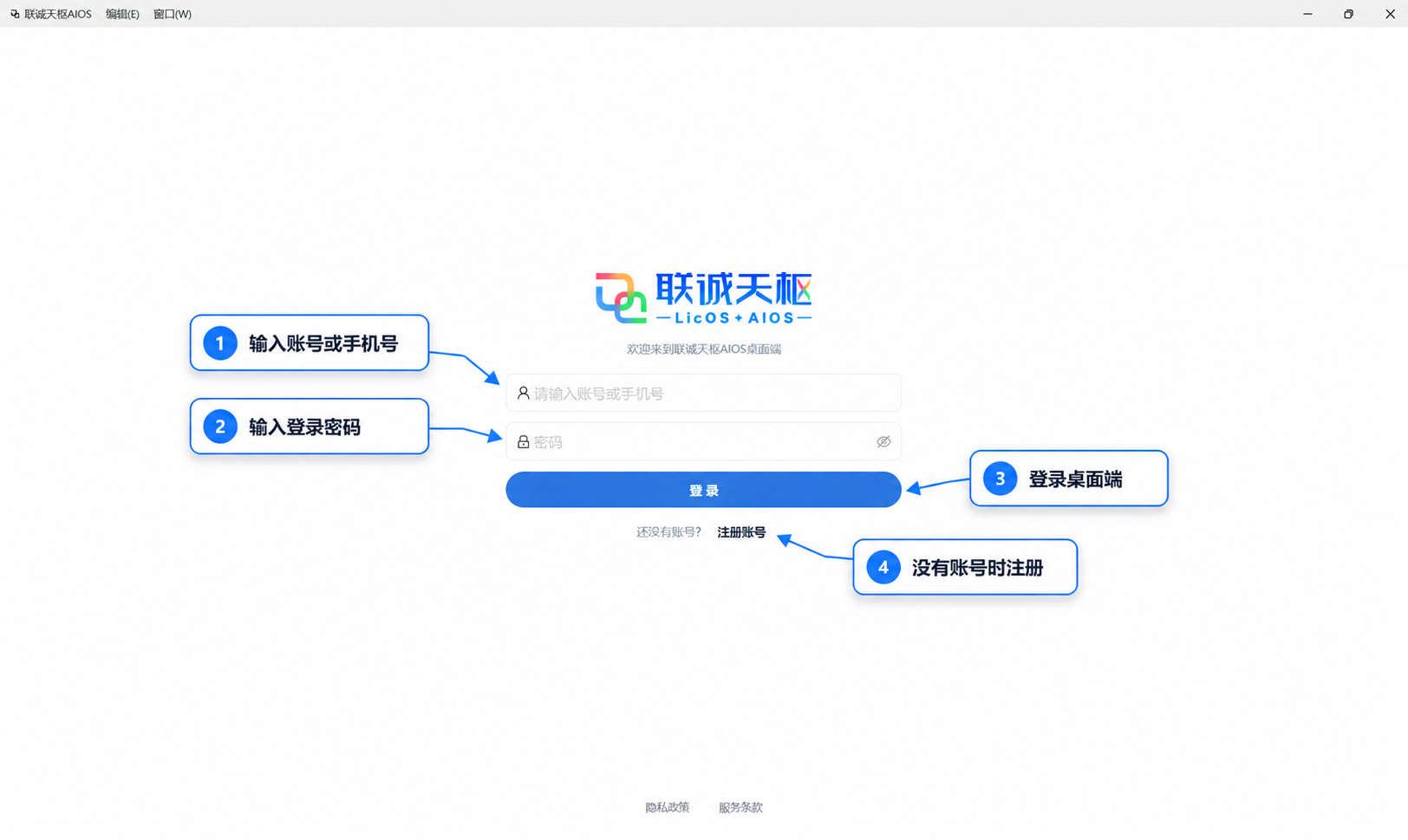Restore down the application window
This screenshot has width=1408, height=840.
[x=1348, y=14]
